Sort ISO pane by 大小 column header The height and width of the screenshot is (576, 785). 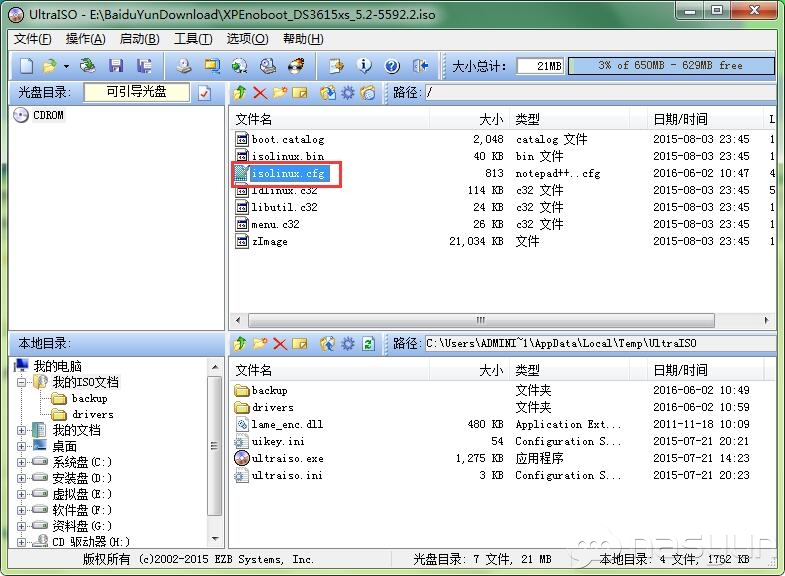[469, 119]
